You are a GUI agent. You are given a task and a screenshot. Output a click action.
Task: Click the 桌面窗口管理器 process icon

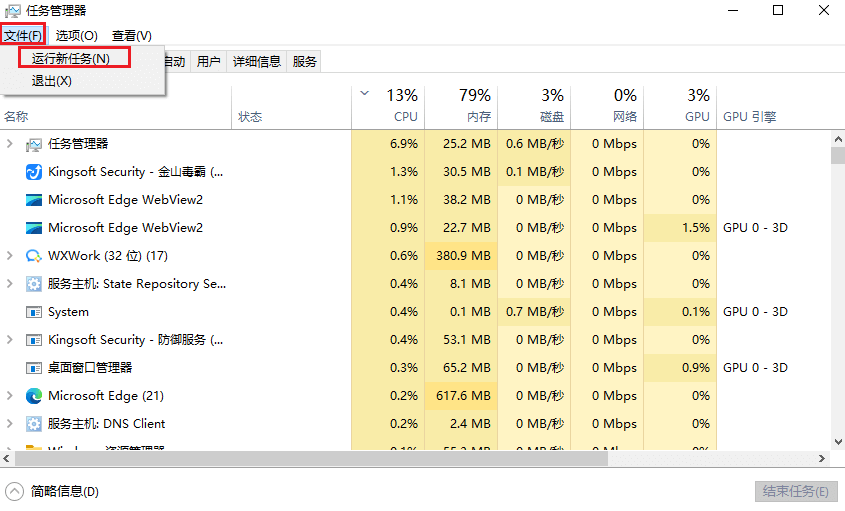pos(33,368)
